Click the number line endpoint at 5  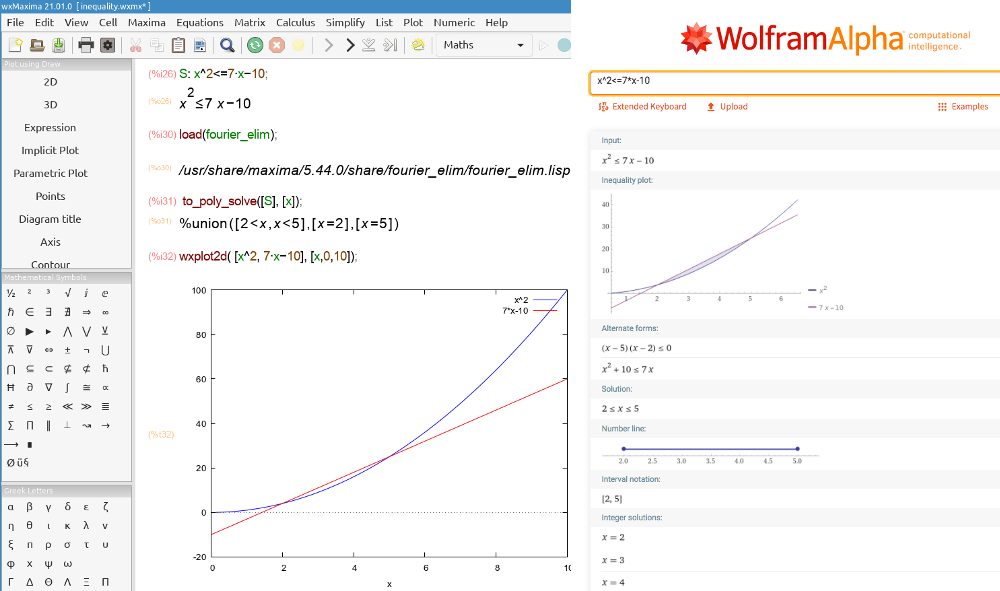pos(797,449)
